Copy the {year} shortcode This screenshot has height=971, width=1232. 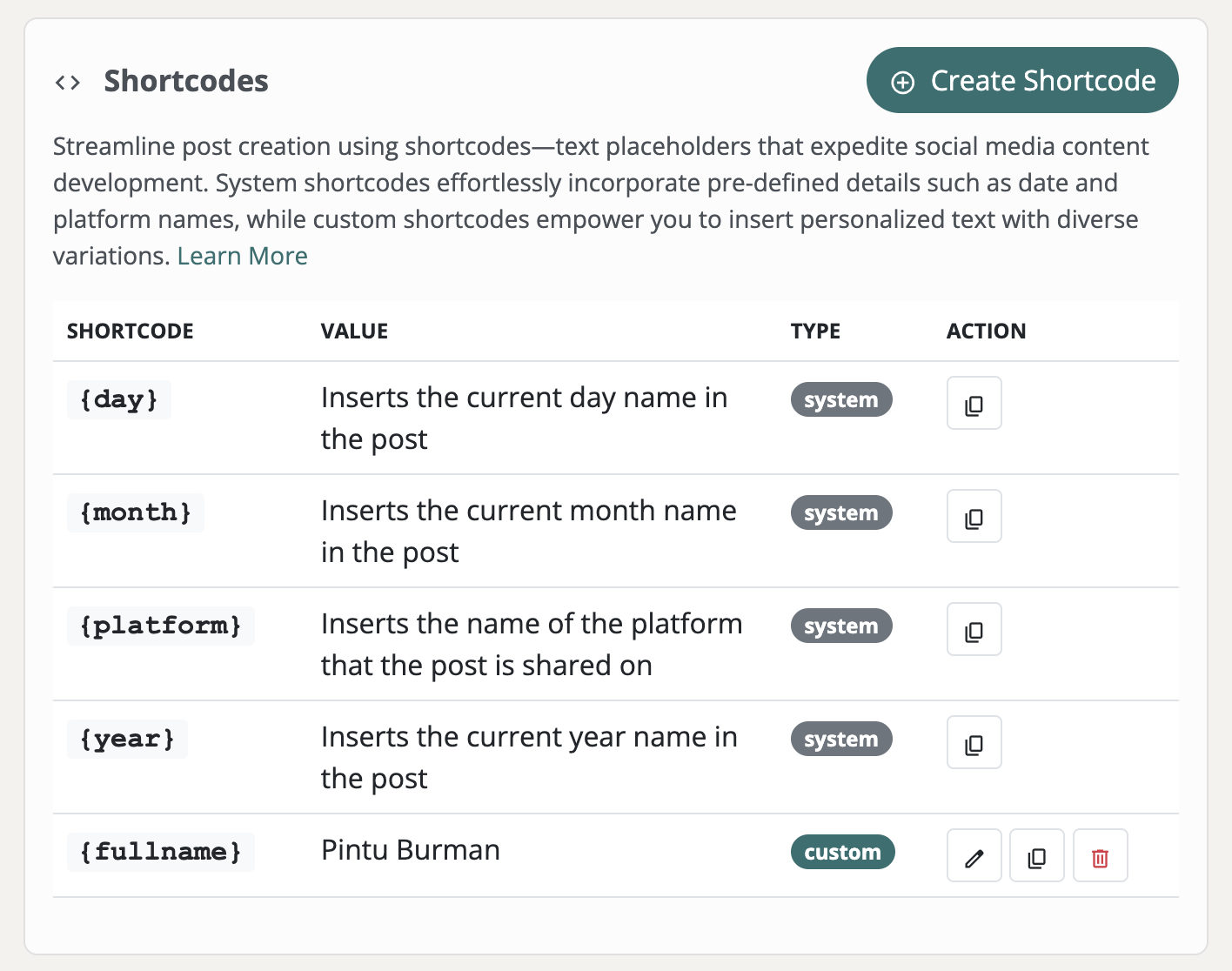point(974,743)
